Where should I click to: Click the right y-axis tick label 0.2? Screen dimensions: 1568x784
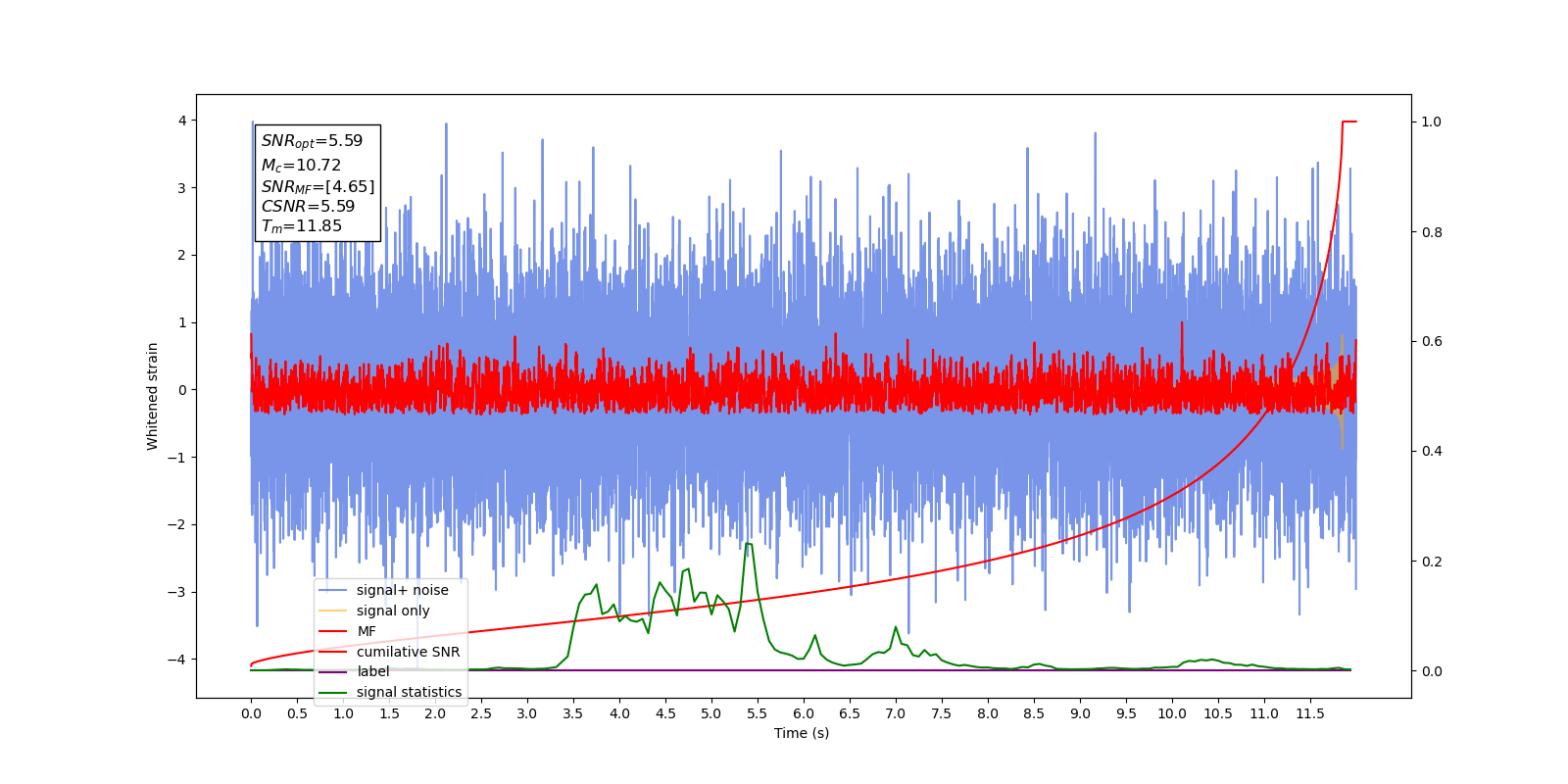pos(1432,562)
